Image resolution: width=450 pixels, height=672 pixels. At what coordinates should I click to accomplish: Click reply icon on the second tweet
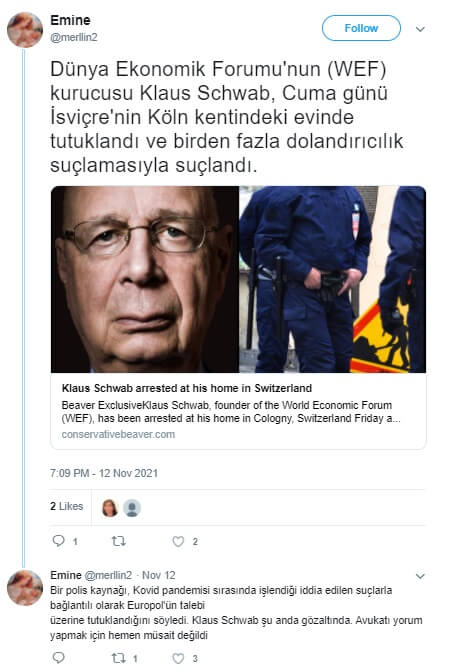58,657
